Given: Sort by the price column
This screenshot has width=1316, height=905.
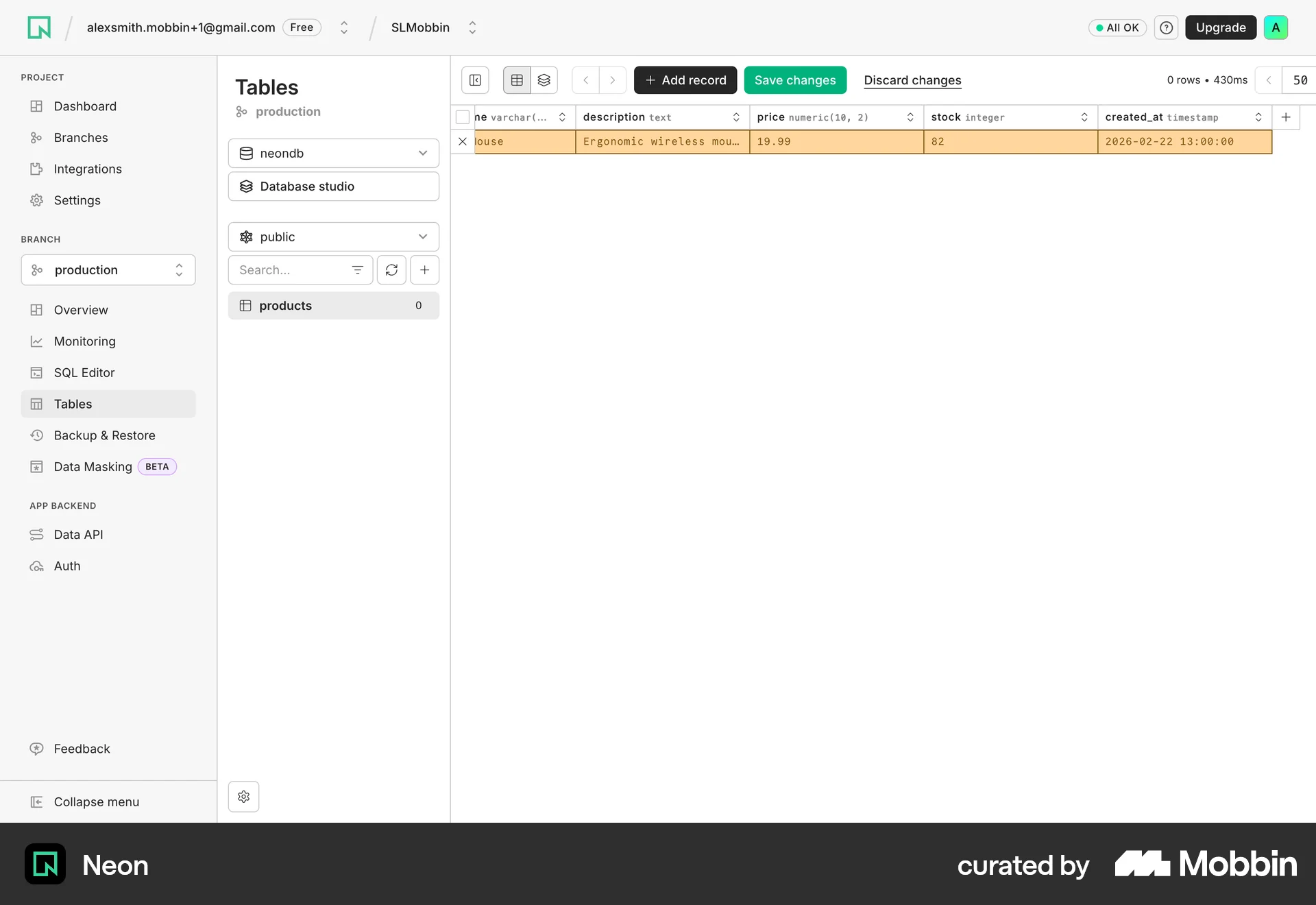Looking at the screenshot, I should click(910, 117).
